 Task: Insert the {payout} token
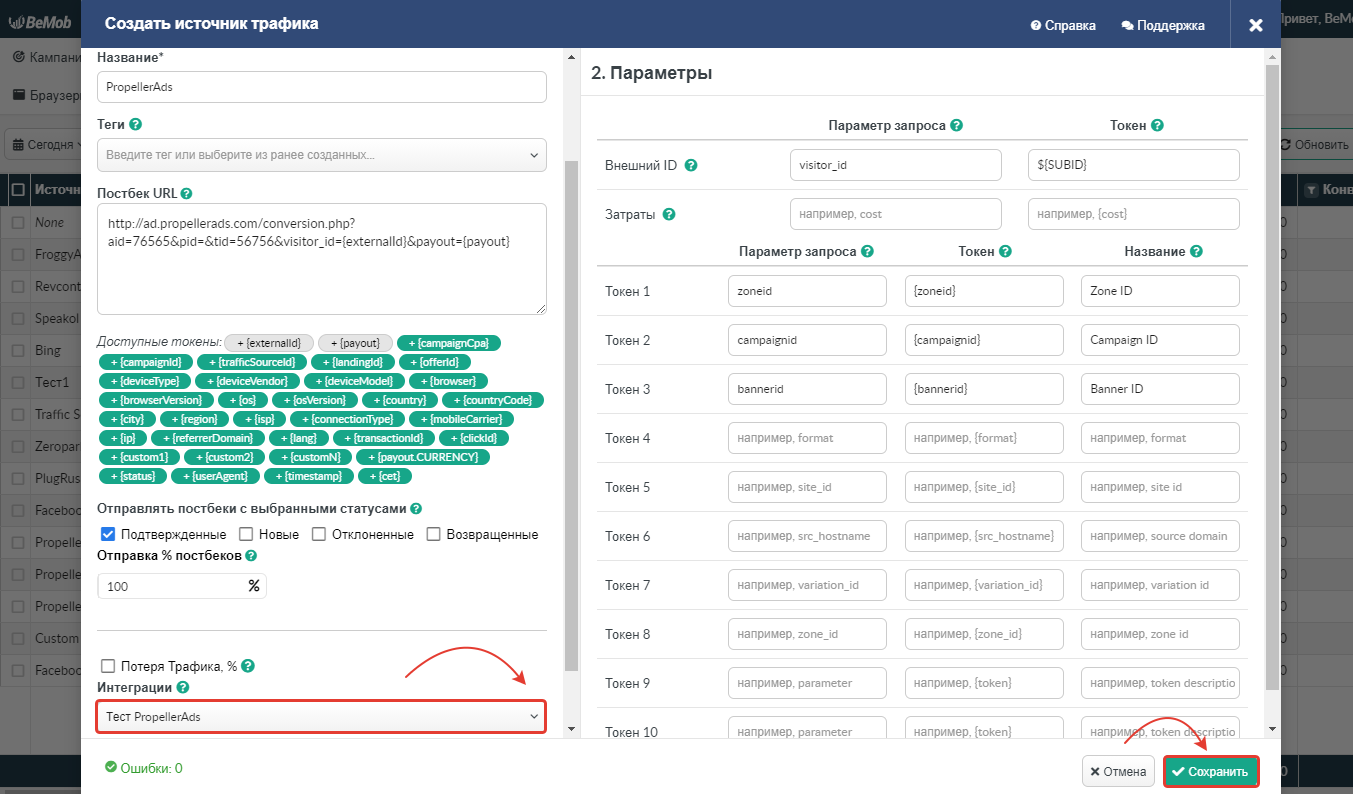click(x=356, y=343)
